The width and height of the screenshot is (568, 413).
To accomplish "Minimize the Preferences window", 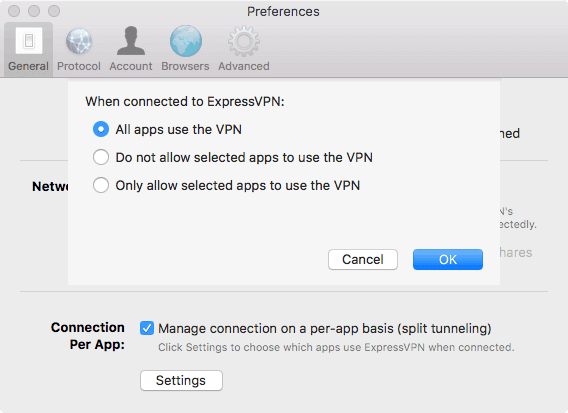I will [34, 11].
